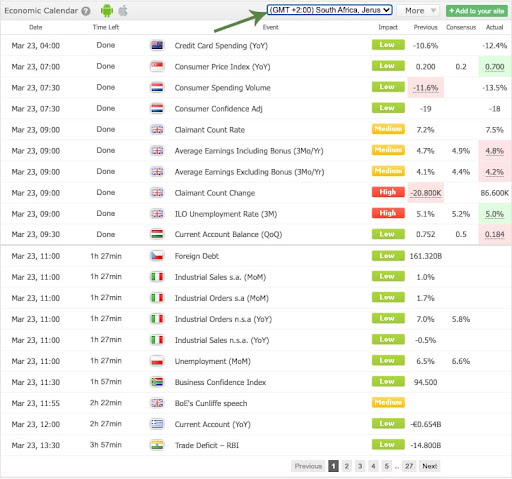The width and height of the screenshot is (512, 479).
Task: Click UK flag for Average Earnings Including Bonus
Action: pyautogui.click(x=157, y=150)
